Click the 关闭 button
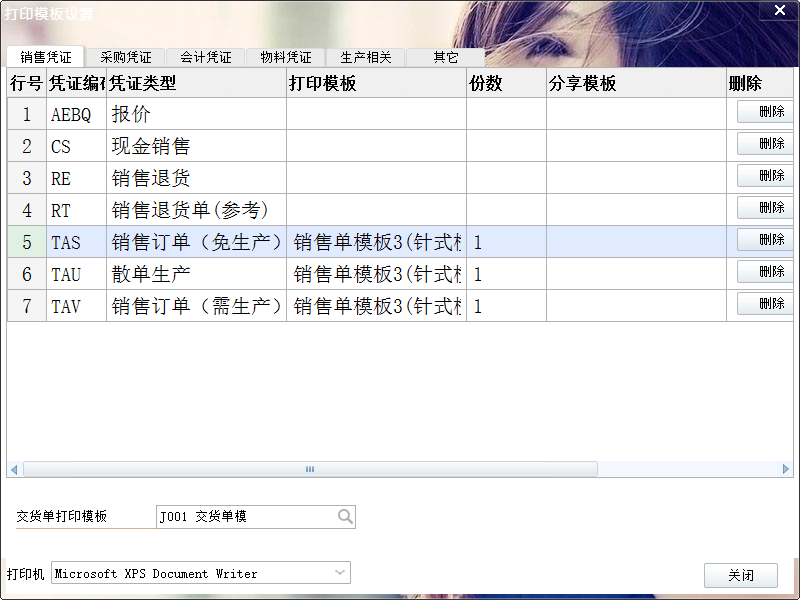Screen dimensions: 800x600 pos(740,576)
